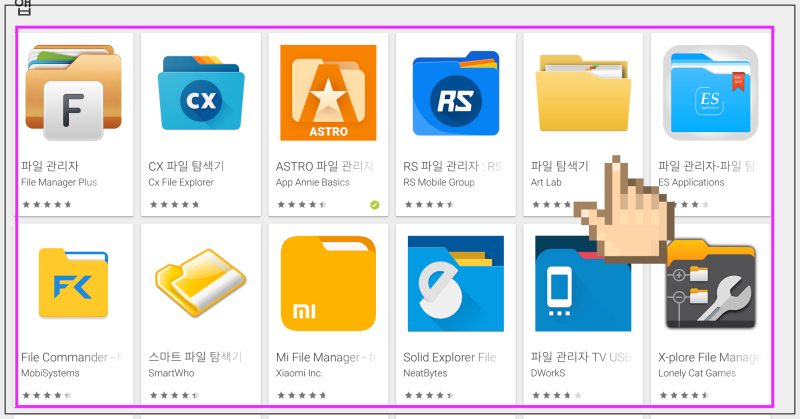Click developer name 'Xiaomi Inc.'
The image size is (800, 419).
pos(299,373)
